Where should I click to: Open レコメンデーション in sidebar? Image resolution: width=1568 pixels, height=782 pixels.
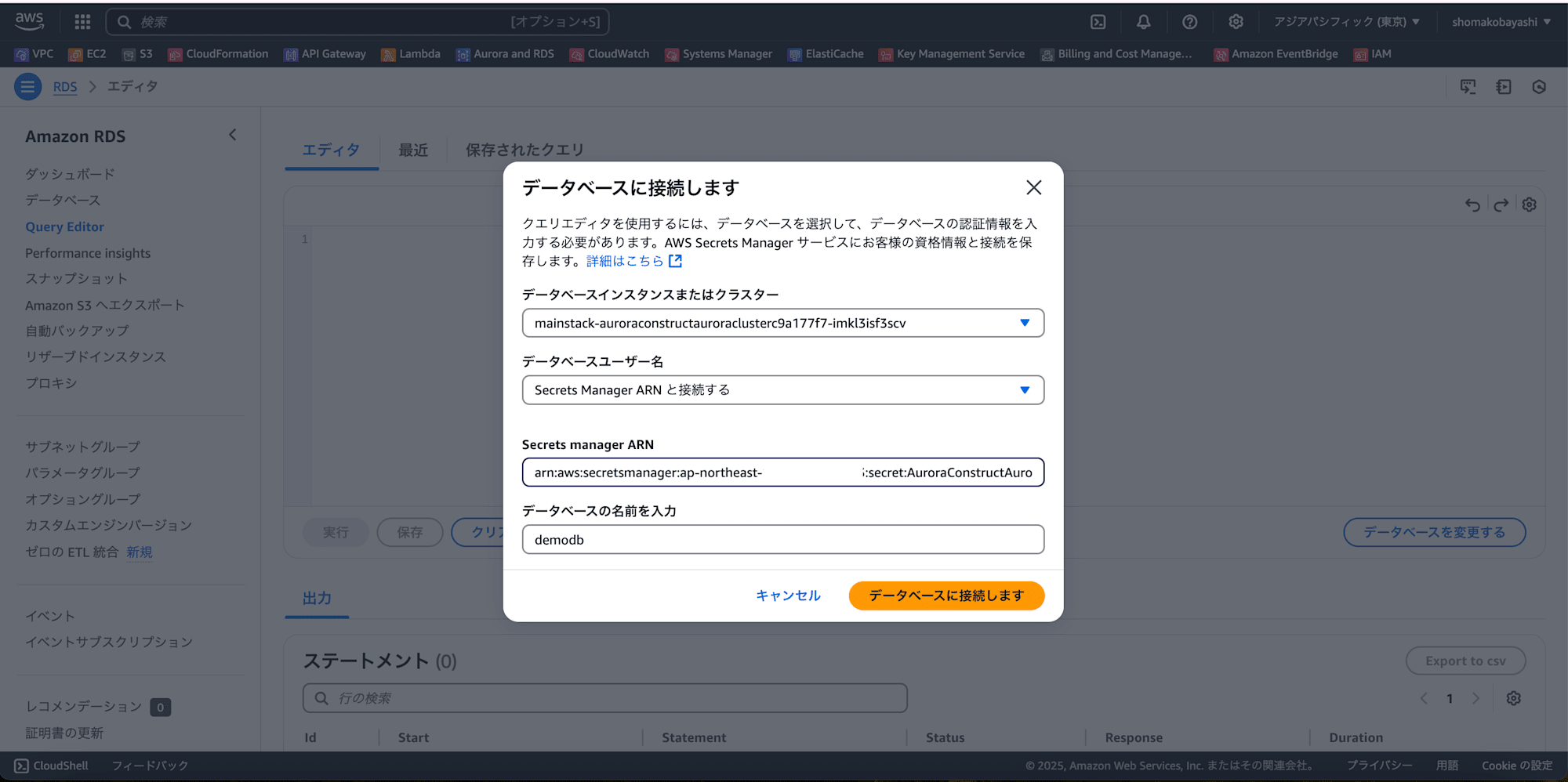coord(83,706)
